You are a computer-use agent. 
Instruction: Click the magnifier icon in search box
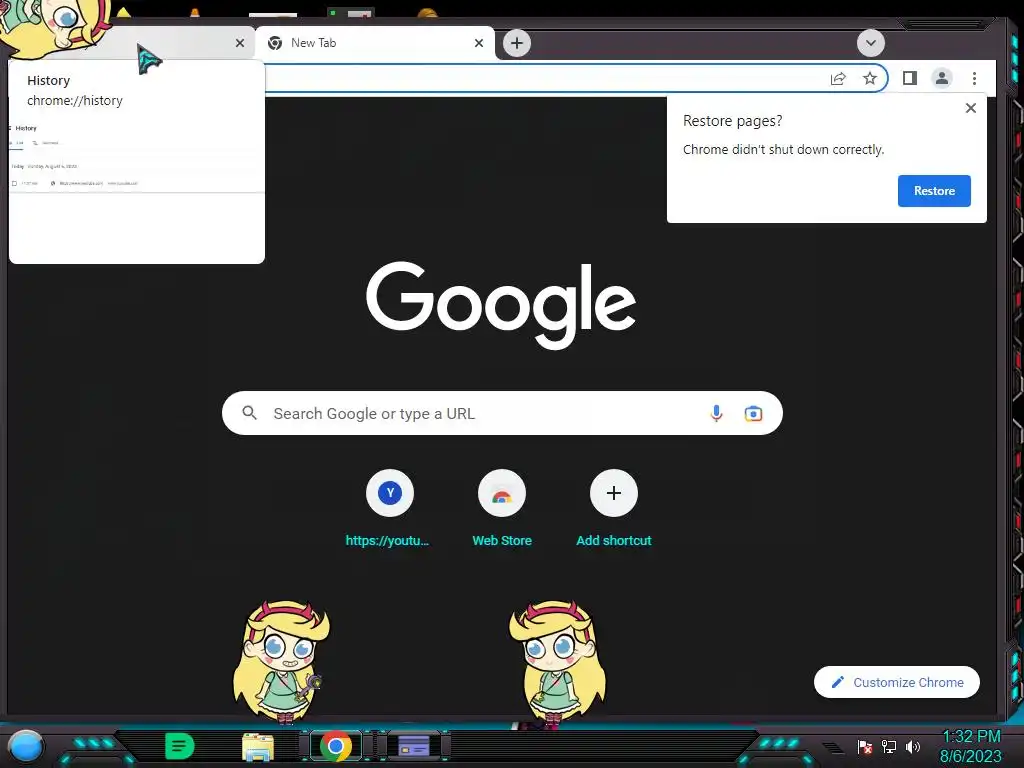(x=249, y=413)
